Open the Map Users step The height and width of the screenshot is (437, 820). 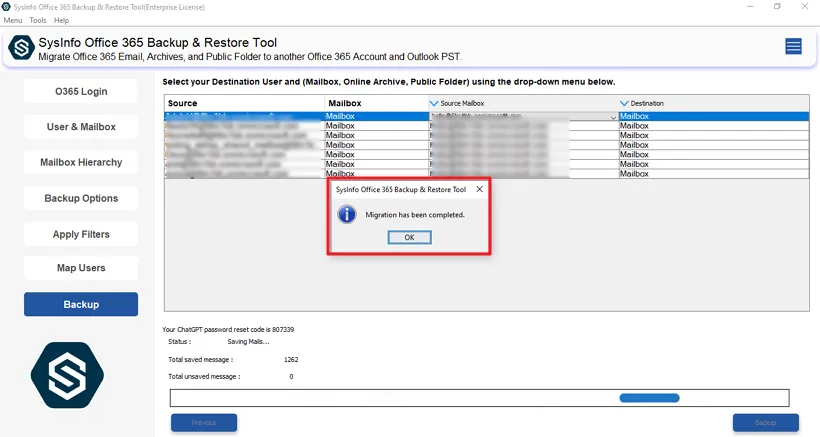click(81, 268)
